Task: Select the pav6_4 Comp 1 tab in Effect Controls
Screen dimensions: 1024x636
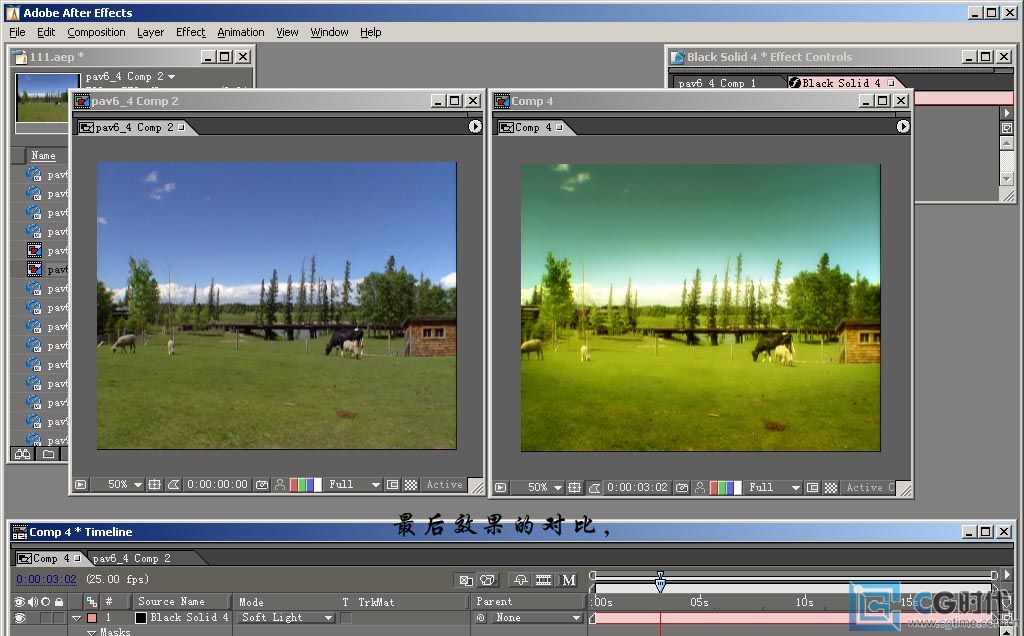Action: point(717,83)
